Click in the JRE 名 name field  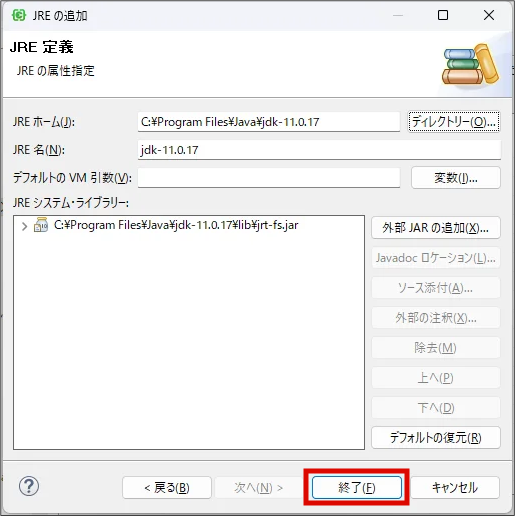319,150
